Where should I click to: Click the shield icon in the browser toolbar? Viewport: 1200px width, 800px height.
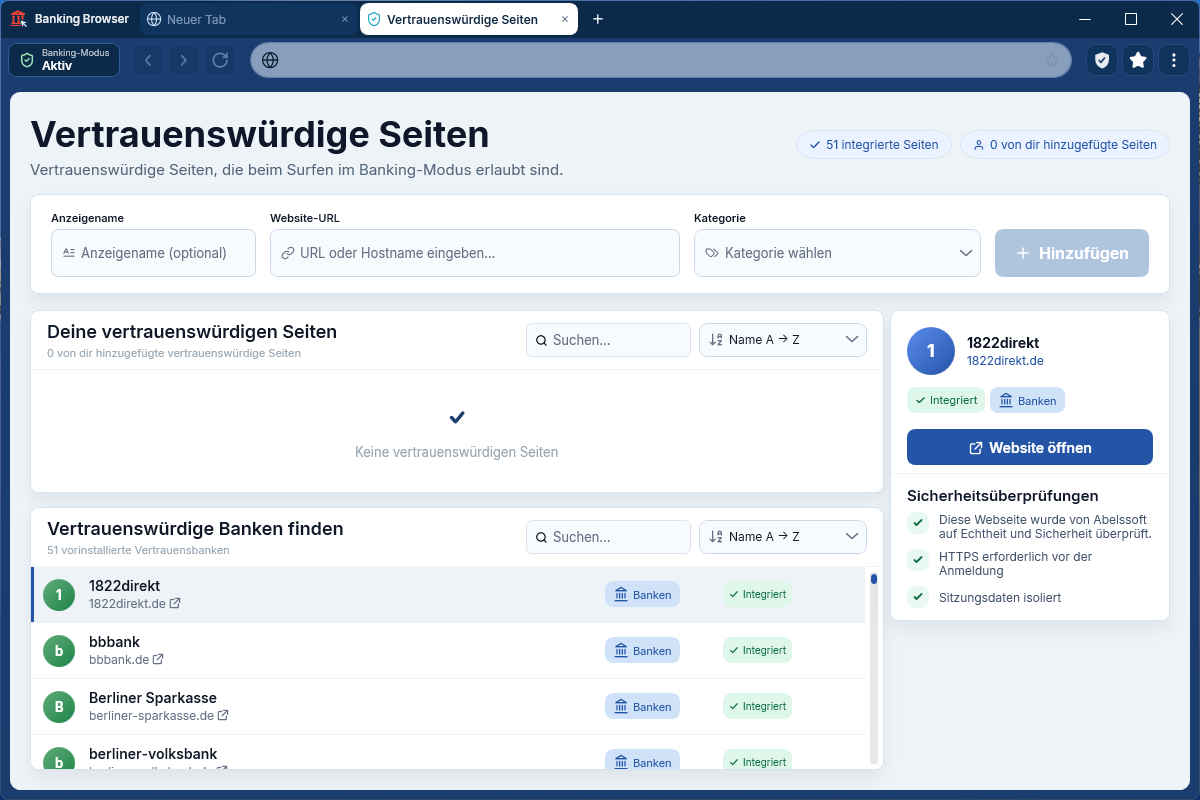(1102, 60)
